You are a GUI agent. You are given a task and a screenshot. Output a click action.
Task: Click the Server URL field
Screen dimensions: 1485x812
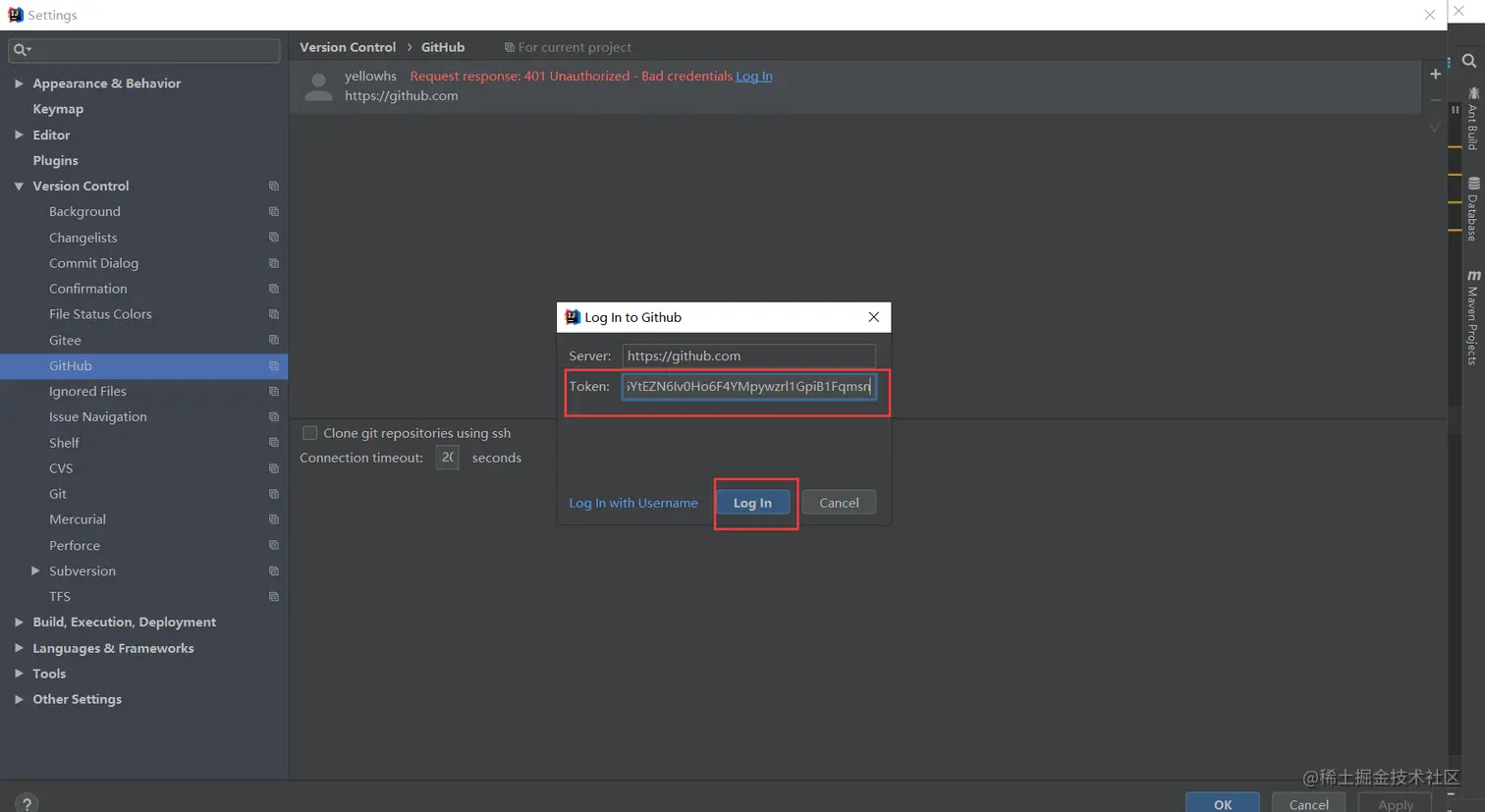coord(748,355)
